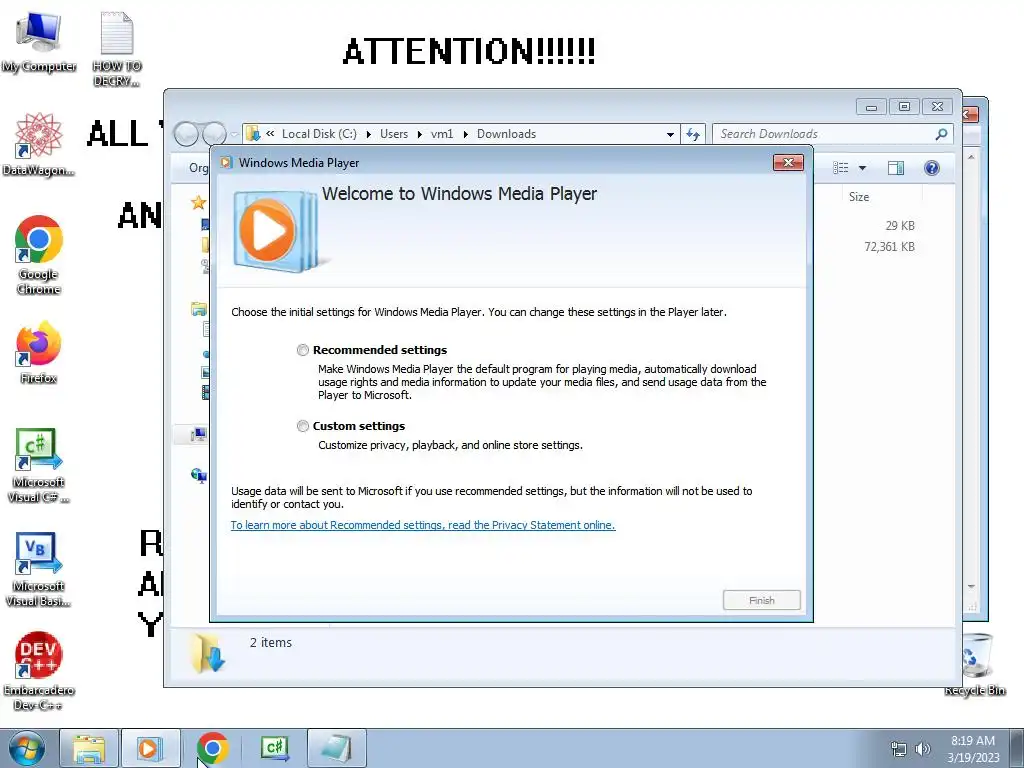Toggle the preview pane button

tap(896, 168)
